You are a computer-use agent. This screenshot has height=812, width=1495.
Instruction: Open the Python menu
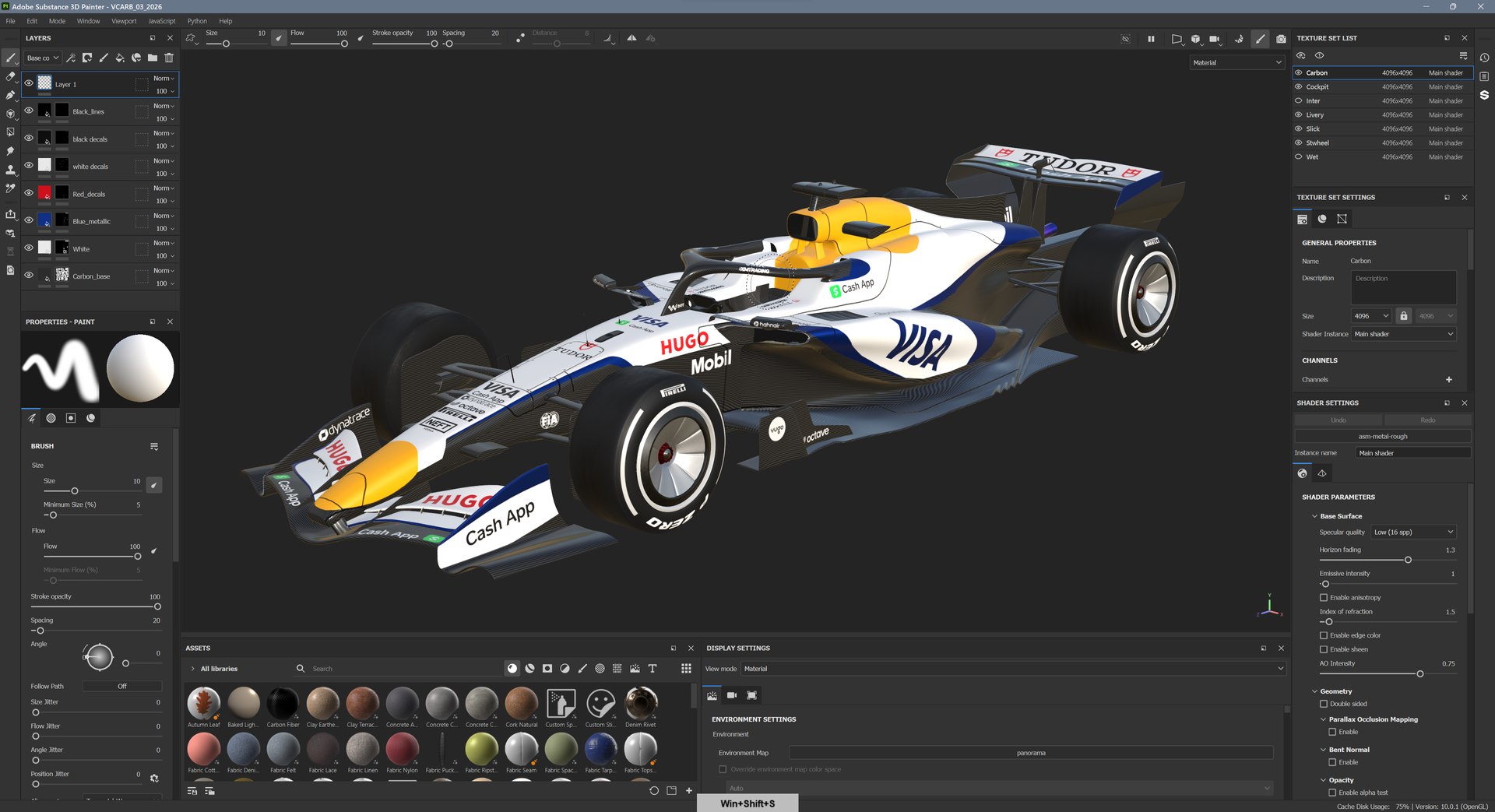pyautogui.click(x=197, y=21)
